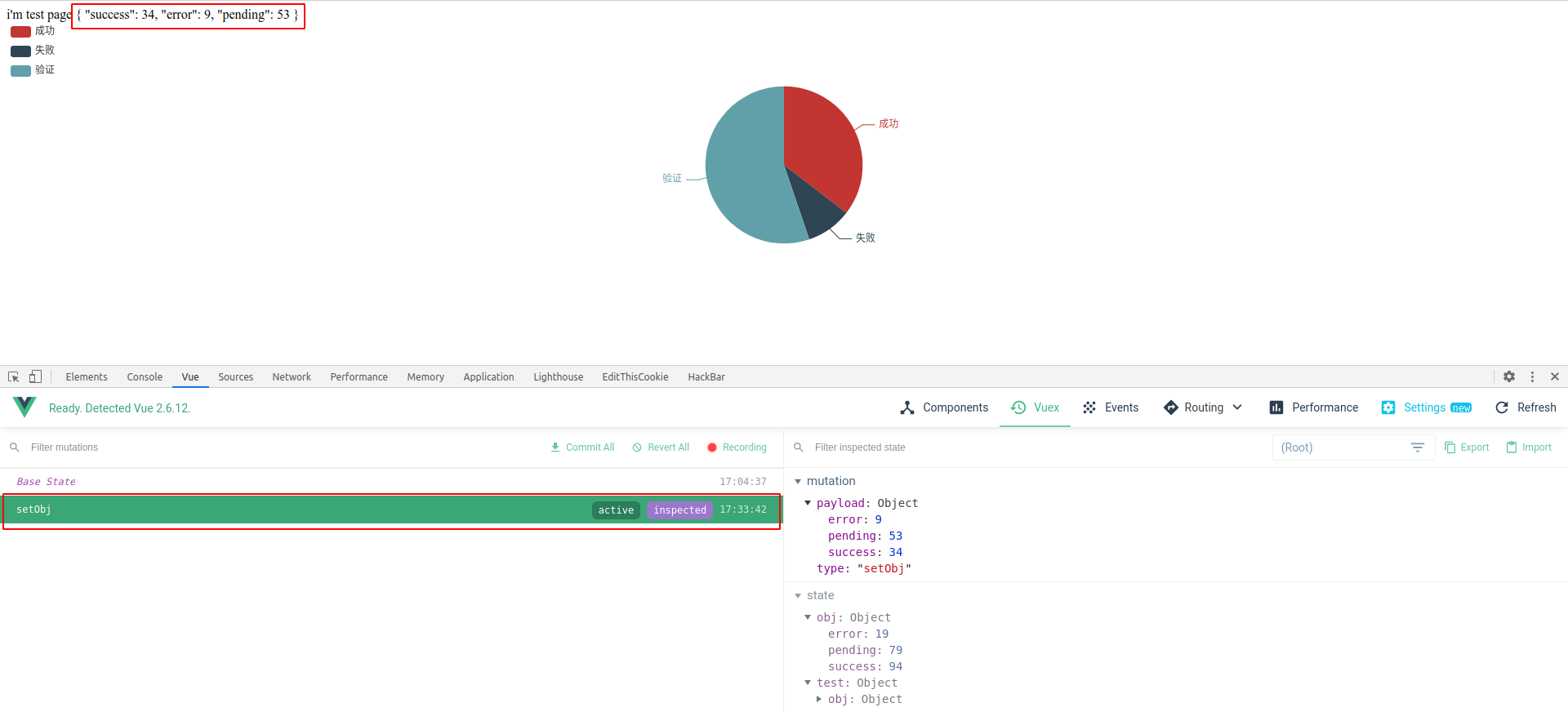The image size is (1568, 712).
Task: Open Vue Performance panel
Action: 1314,407
